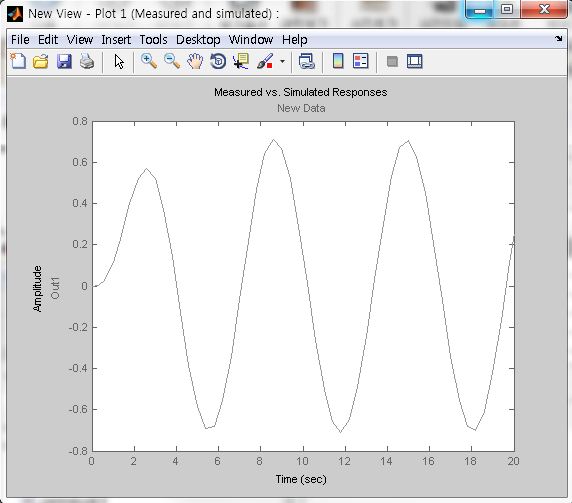
Task: Activate the Zoom In magnifier tool
Action: [x=149, y=61]
